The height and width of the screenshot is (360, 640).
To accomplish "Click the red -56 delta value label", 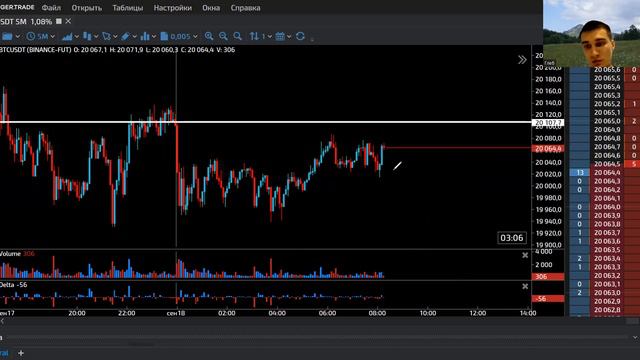I will tap(548, 299).
